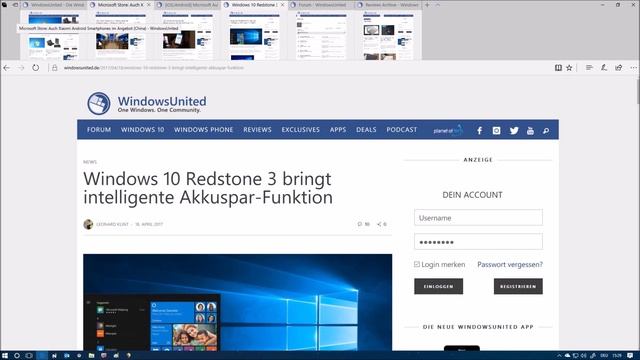Switch to Forum - WindowsUnited tab

pos(321,5)
